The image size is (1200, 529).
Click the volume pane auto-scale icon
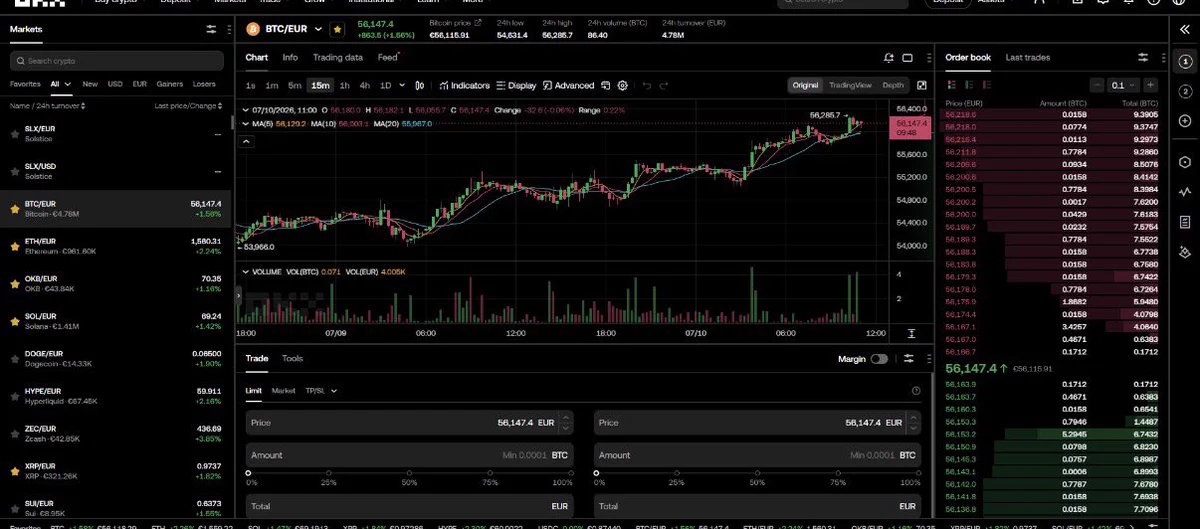911,333
